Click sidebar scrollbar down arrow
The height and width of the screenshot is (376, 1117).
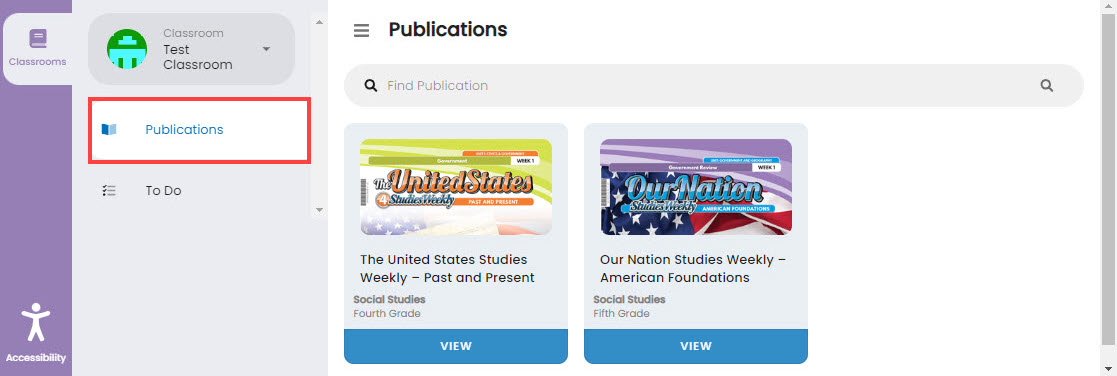(319, 210)
